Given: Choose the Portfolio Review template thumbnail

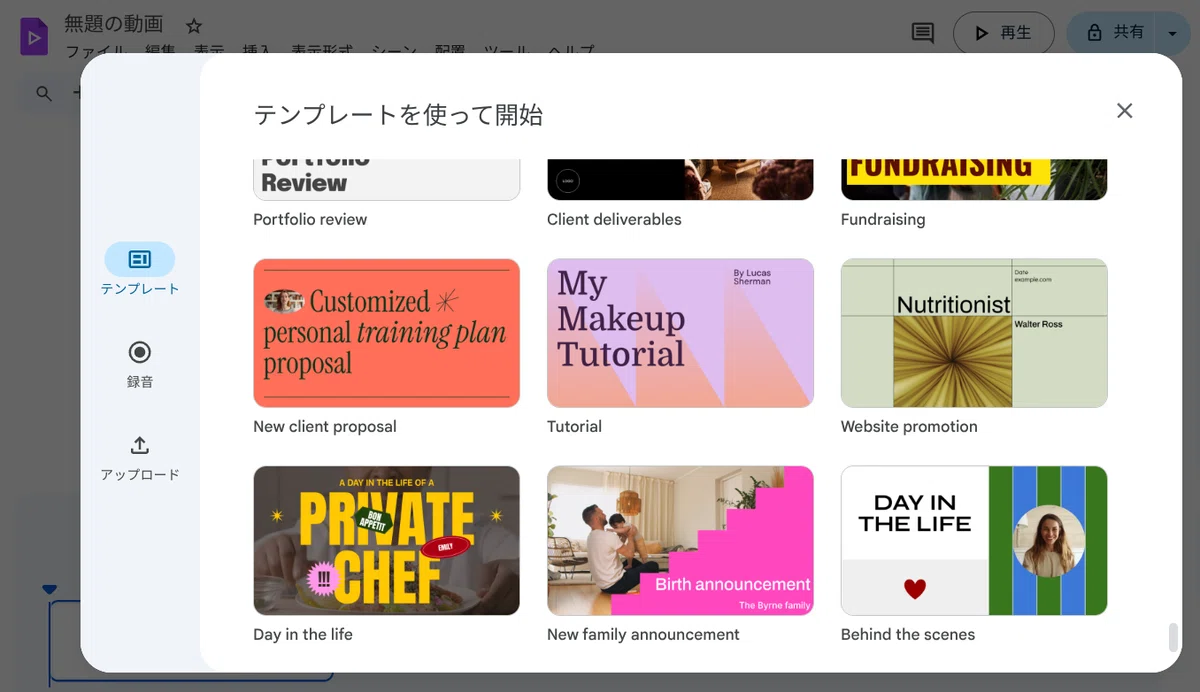Looking at the screenshot, I should point(387,180).
